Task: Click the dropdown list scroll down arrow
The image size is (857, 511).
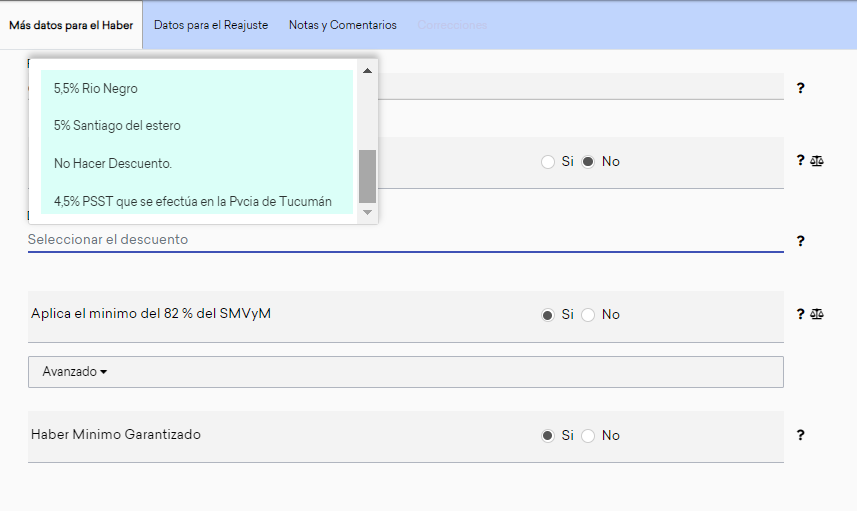Action: click(367, 213)
